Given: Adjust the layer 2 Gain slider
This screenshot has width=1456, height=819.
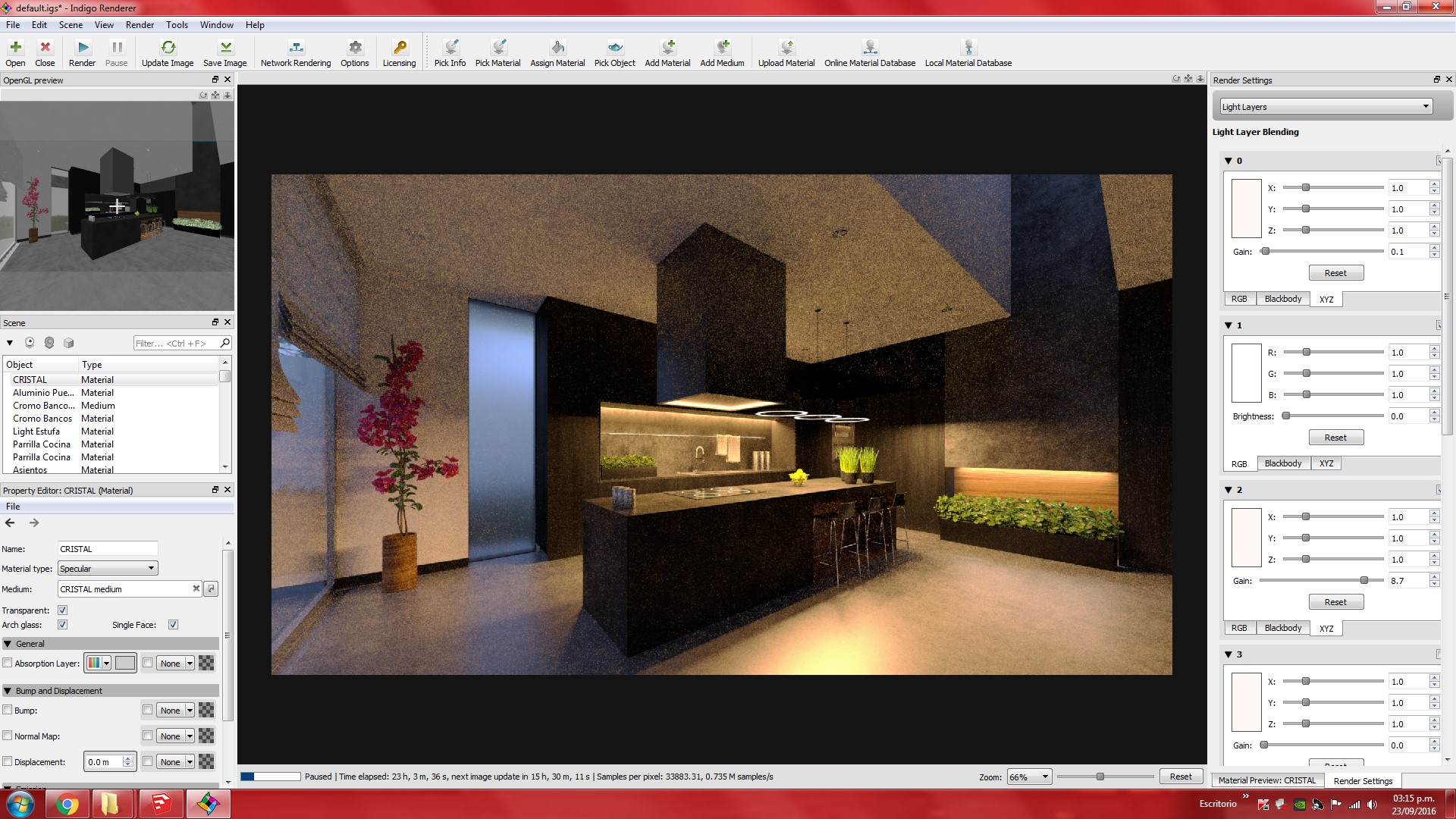Looking at the screenshot, I should pos(1363,580).
